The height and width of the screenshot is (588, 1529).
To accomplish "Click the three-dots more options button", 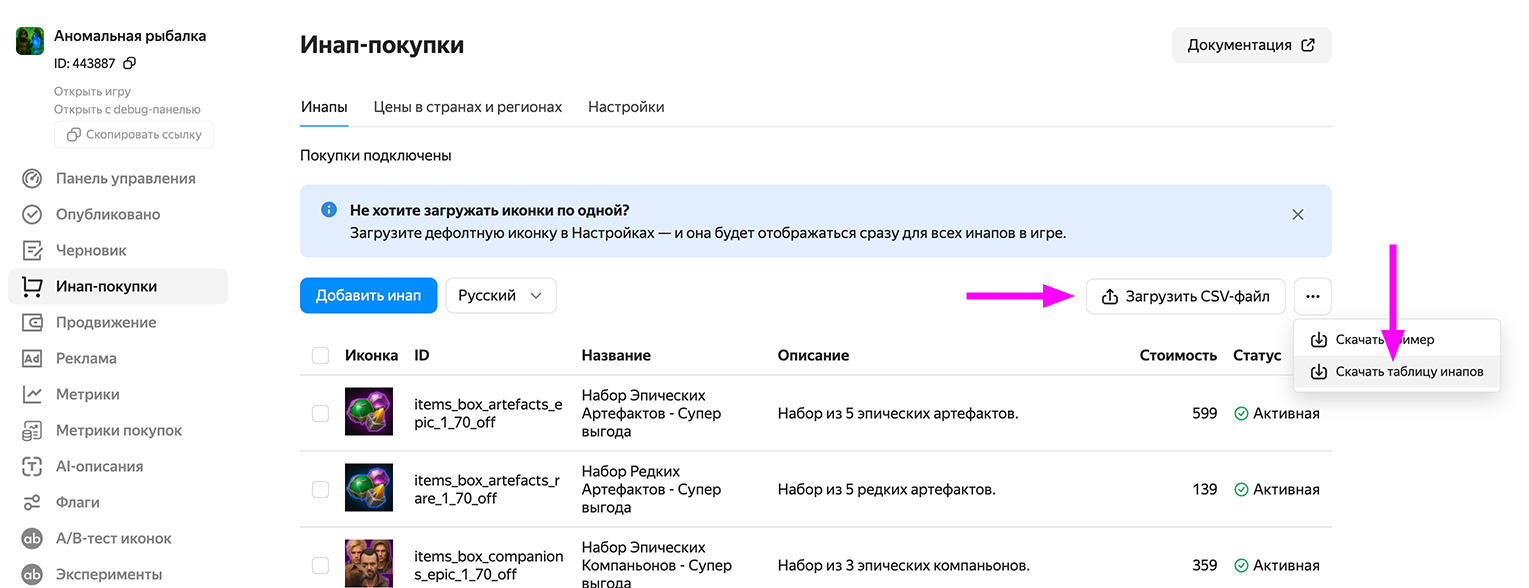I will tap(1312, 296).
